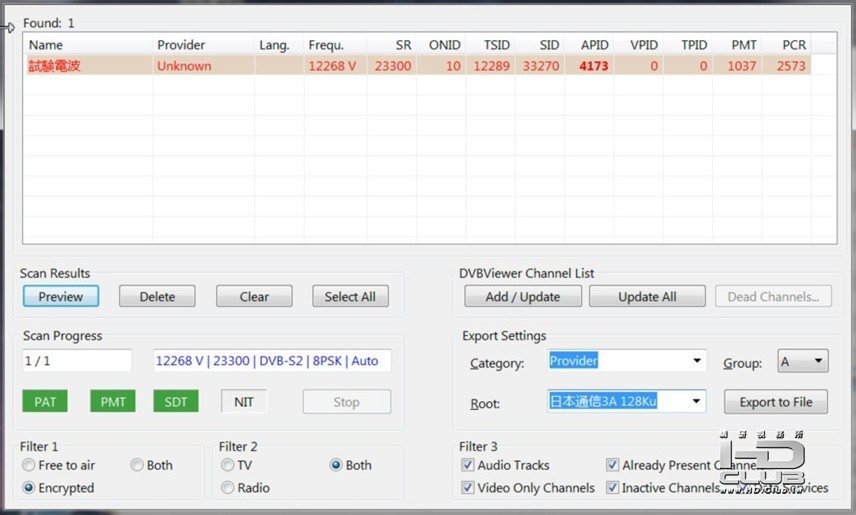Screen dimensions: 856x515
Task: Sort by VPID column header
Action: 638,45
